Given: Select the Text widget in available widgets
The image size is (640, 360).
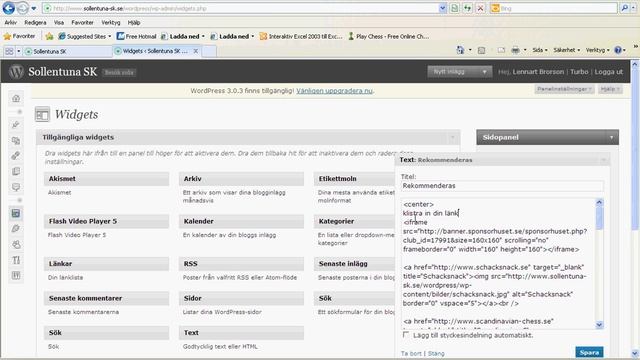Looking at the screenshot, I should 241,333.
